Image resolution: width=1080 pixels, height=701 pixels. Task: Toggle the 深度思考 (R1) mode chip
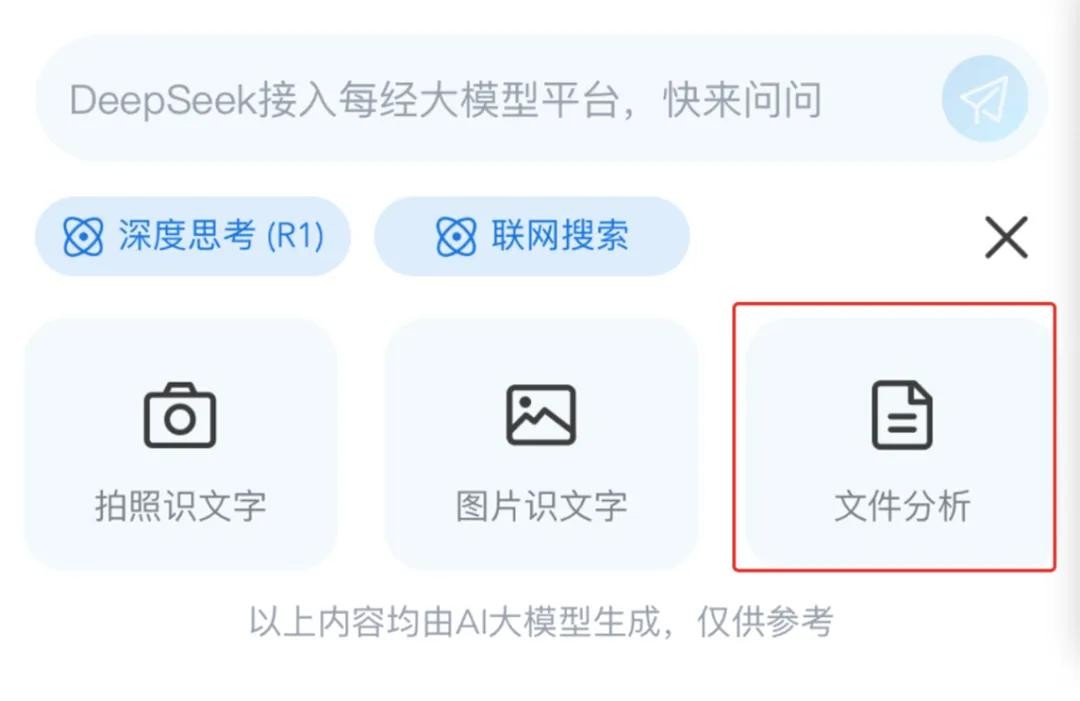193,236
